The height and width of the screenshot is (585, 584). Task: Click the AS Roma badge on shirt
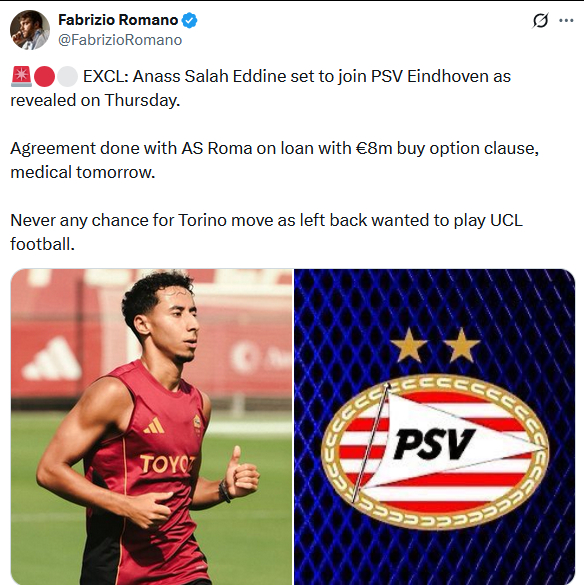pos(197,423)
